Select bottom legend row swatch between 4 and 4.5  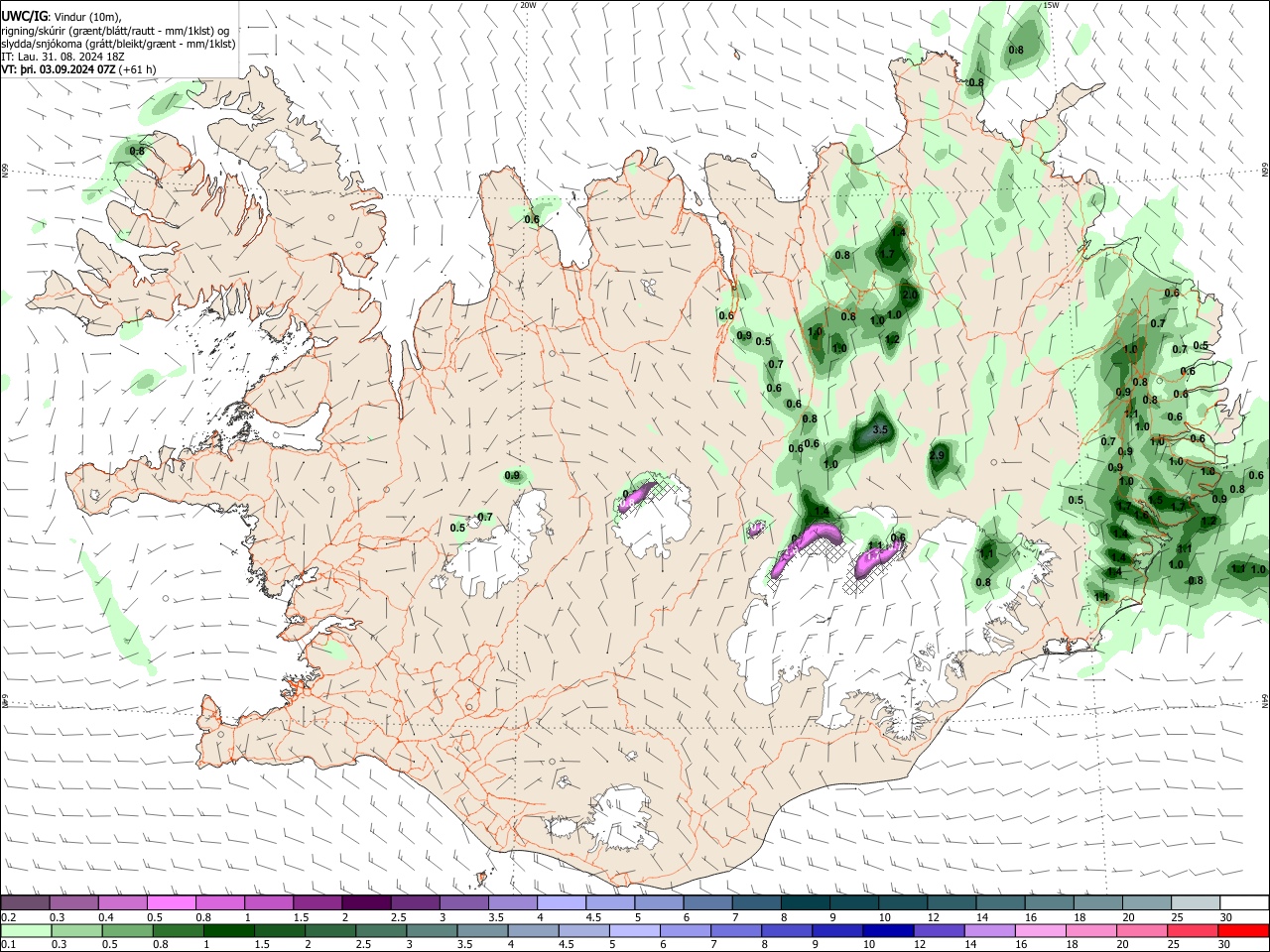pyautogui.click(x=534, y=930)
